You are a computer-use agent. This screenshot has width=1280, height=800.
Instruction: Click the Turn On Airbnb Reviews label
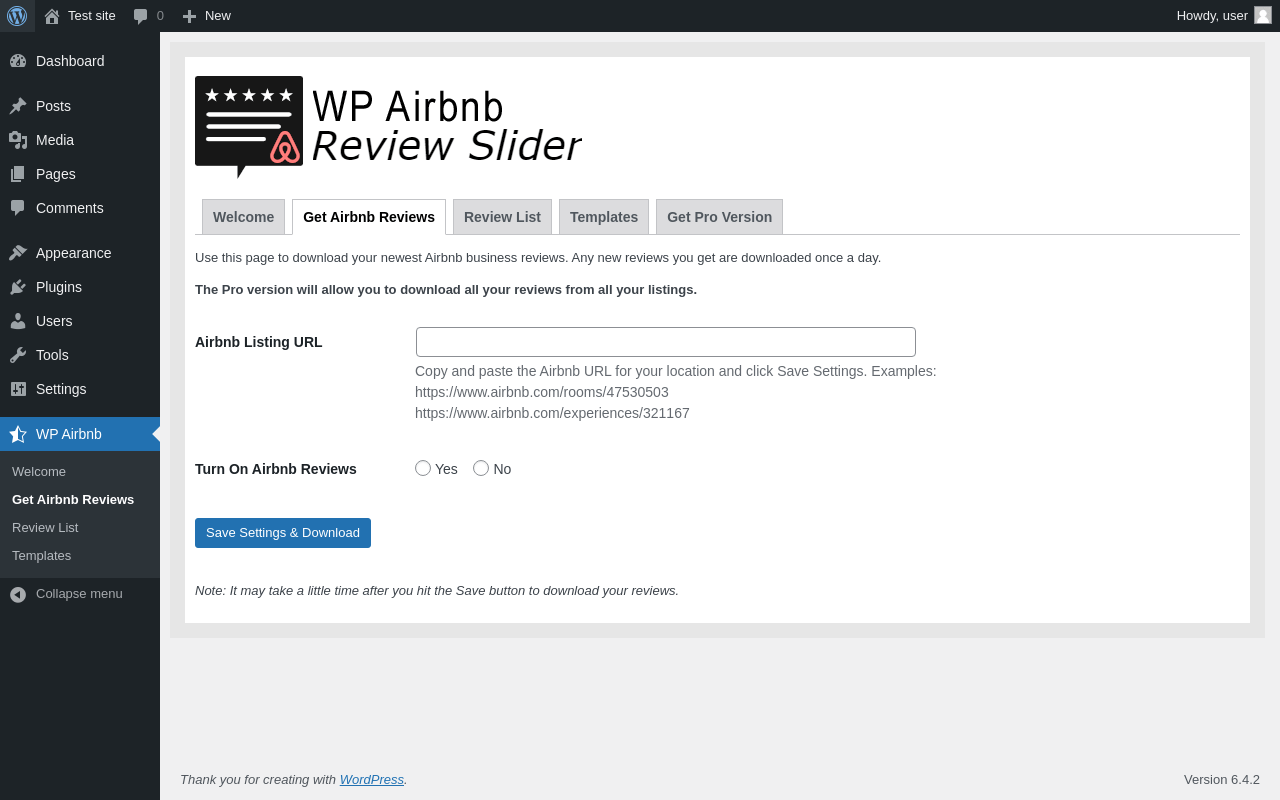click(x=276, y=469)
